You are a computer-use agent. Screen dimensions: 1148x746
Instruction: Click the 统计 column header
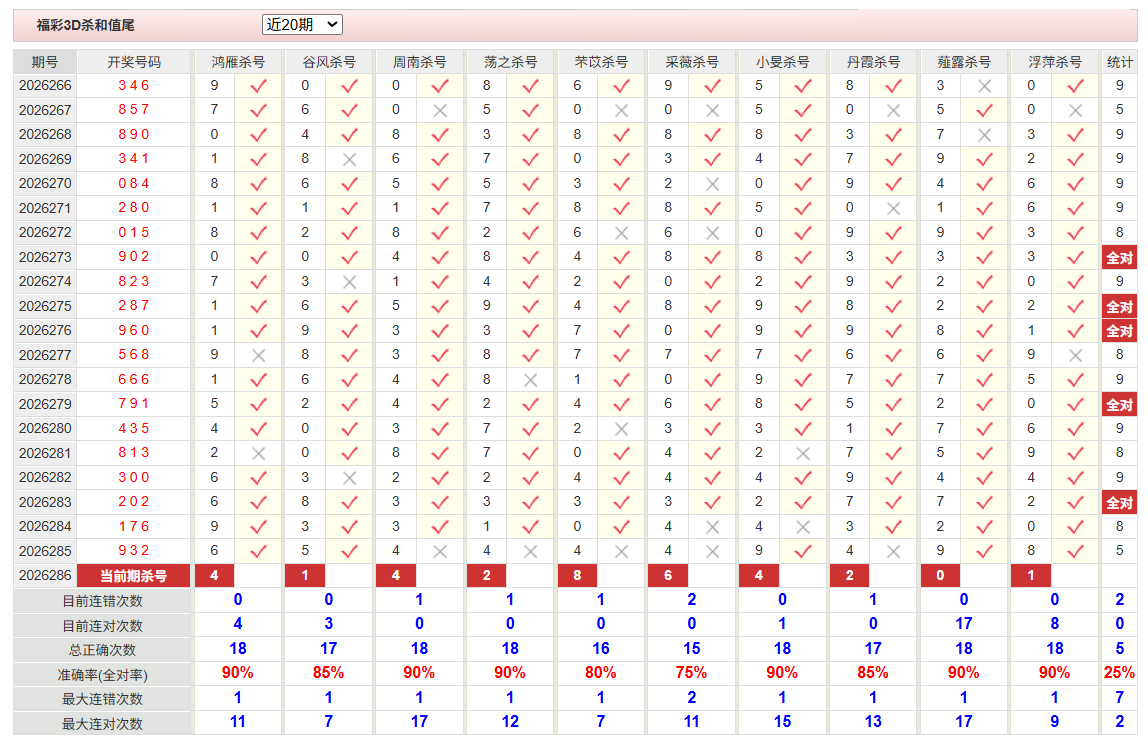1119,62
